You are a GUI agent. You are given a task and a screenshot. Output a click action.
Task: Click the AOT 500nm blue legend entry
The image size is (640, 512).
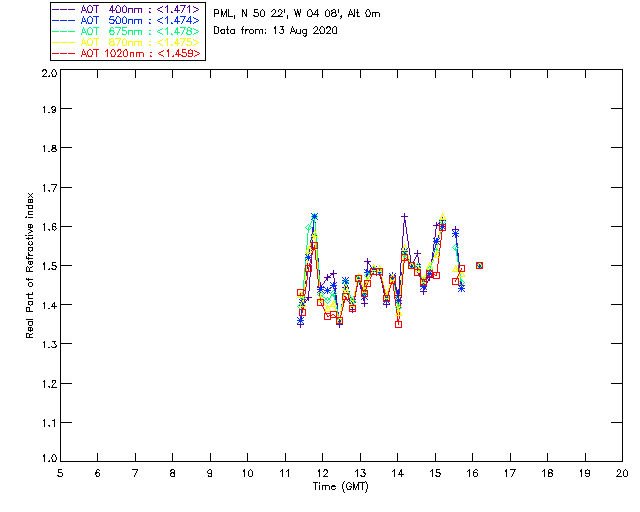127,19
